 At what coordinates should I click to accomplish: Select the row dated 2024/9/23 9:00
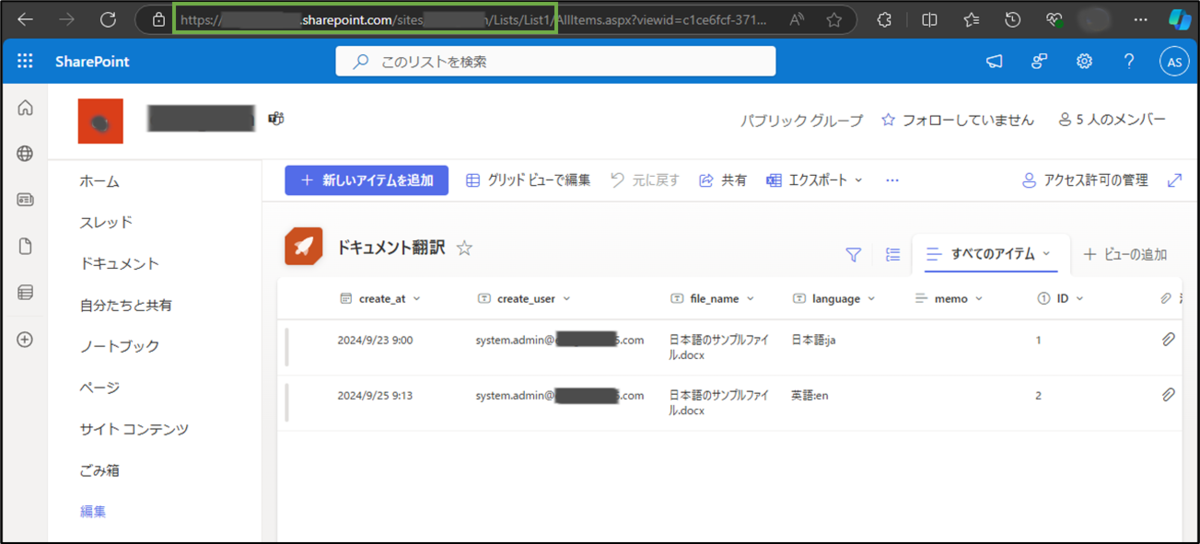(x=730, y=347)
